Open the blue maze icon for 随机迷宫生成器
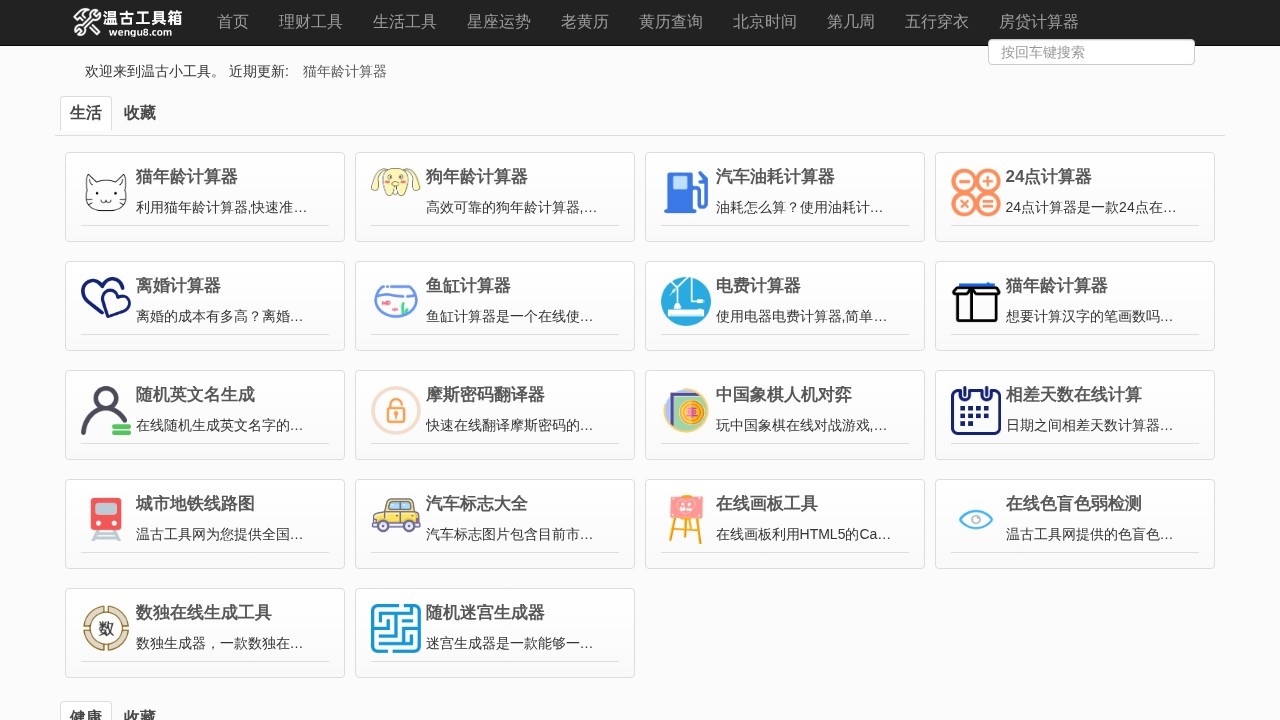The height and width of the screenshot is (720, 1280). click(395, 628)
